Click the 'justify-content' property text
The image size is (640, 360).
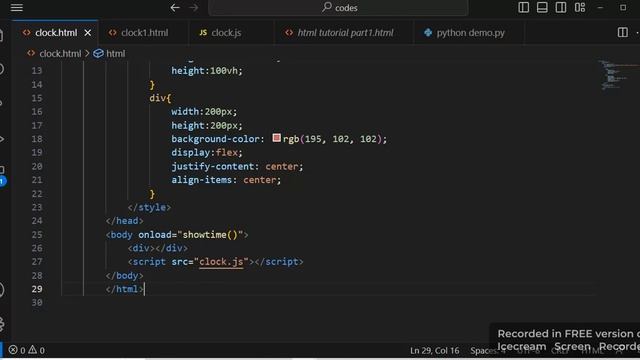[x=213, y=167]
